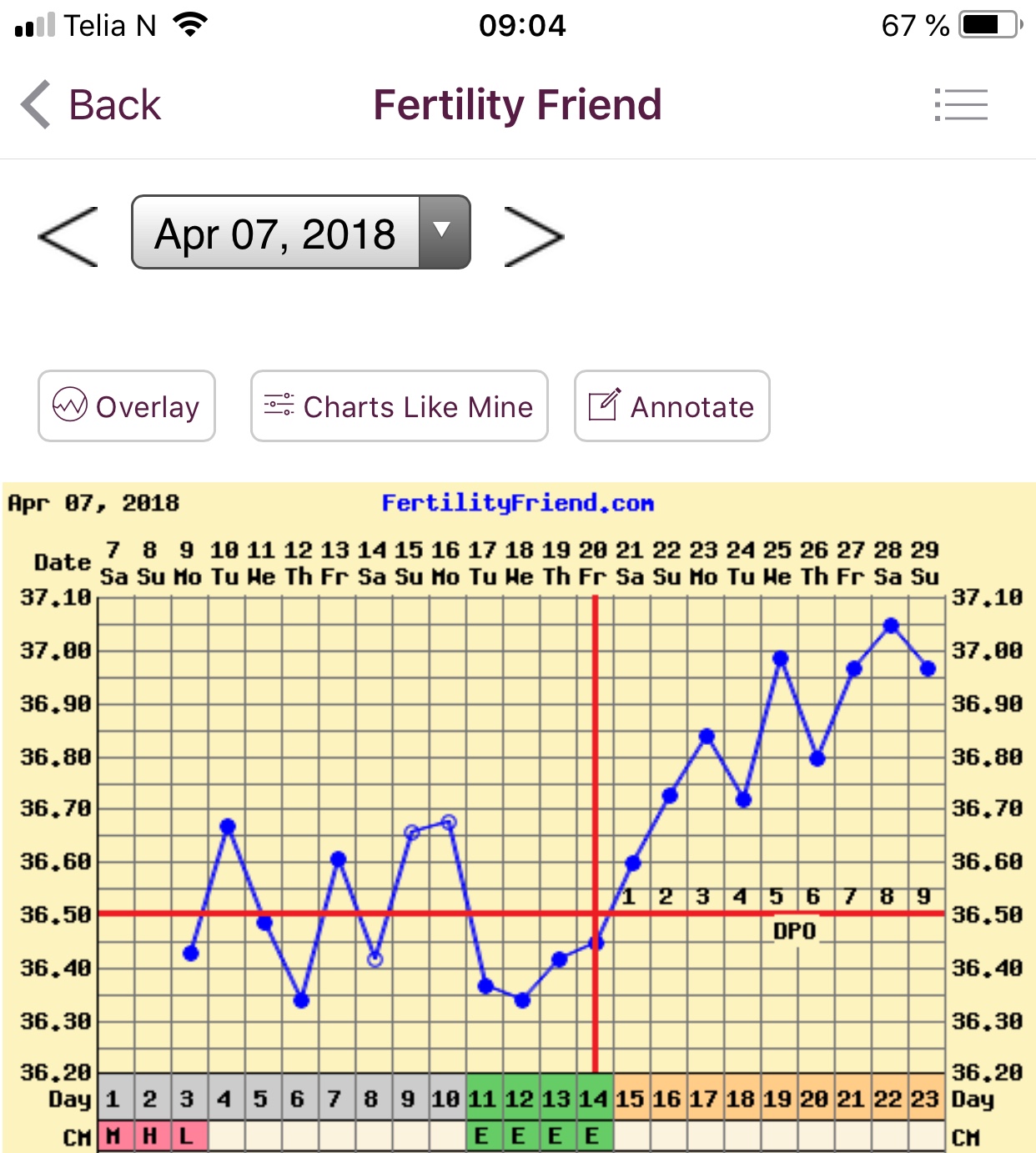
Task: Select cycle day 1 cell
Action: coord(114,1099)
